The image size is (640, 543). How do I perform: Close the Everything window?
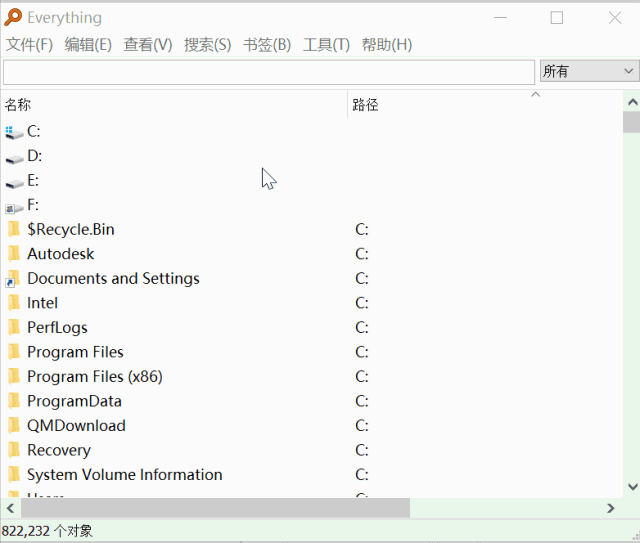pyautogui.click(x=615, y=18)
